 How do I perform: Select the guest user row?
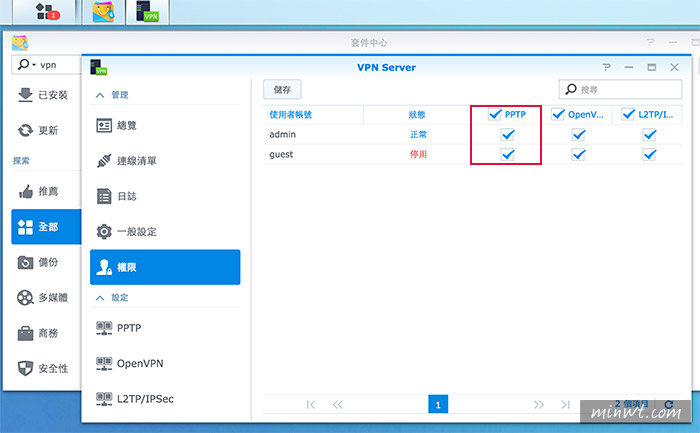[472, 154]
